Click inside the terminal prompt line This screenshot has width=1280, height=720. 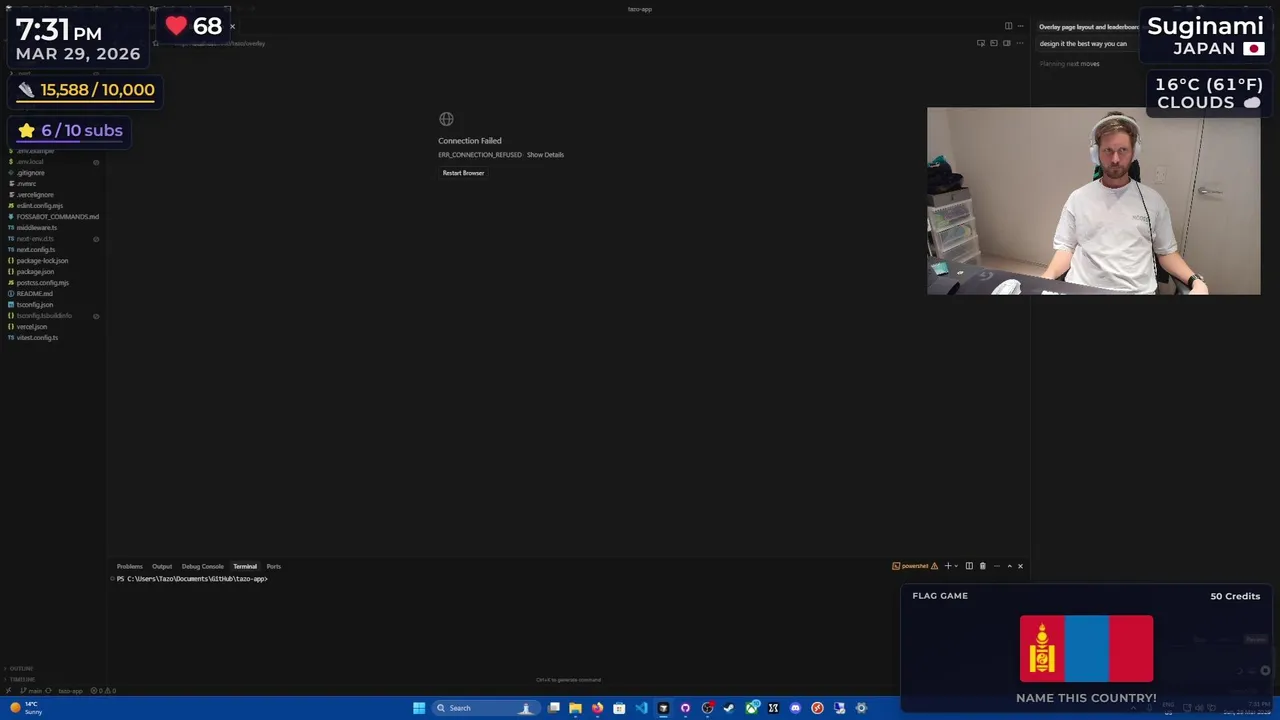tap(192, 579)
